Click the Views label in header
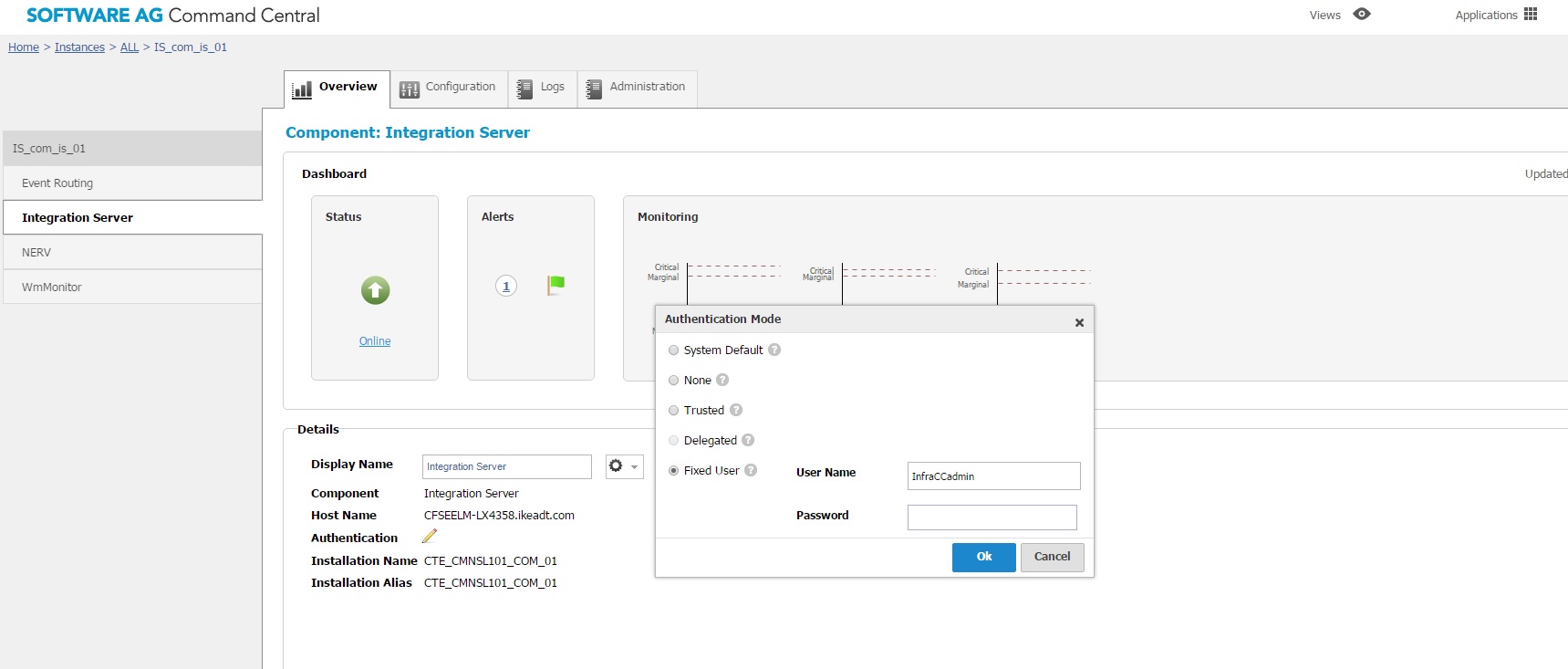Viewport: 1568px width, 669px height. coord(1324,16)
